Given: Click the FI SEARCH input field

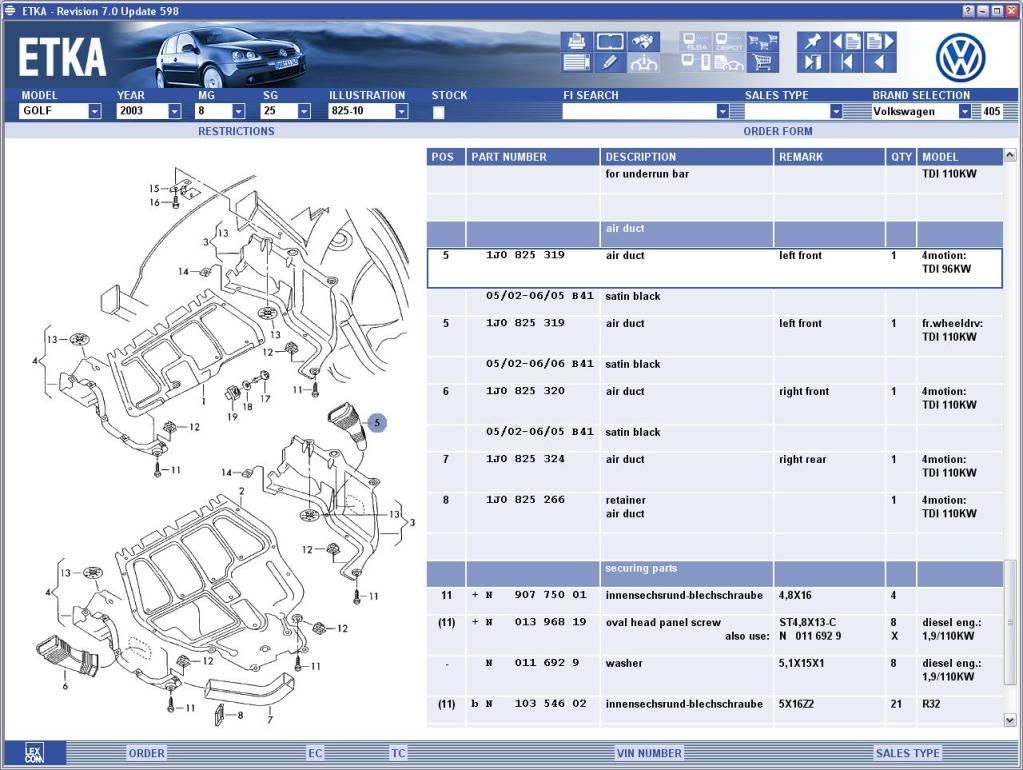Looking at the screenshot, I should click(639, 112).
